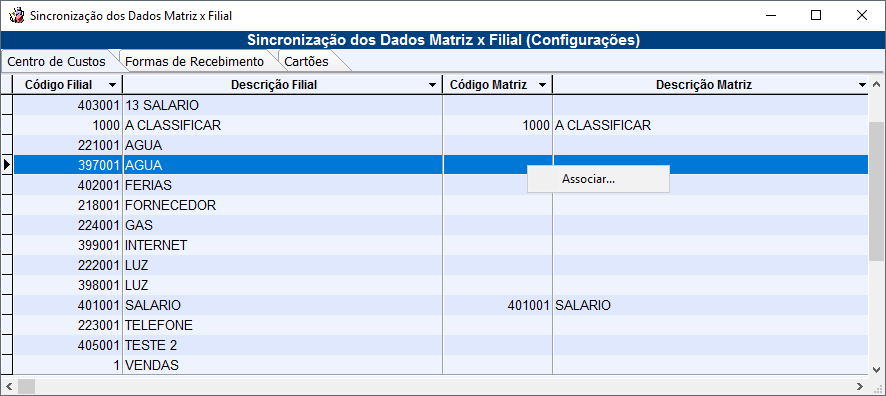Select the Centro de Custos tab
The width and height of the screenshot is (886, 396).
(x=57, y=61)
